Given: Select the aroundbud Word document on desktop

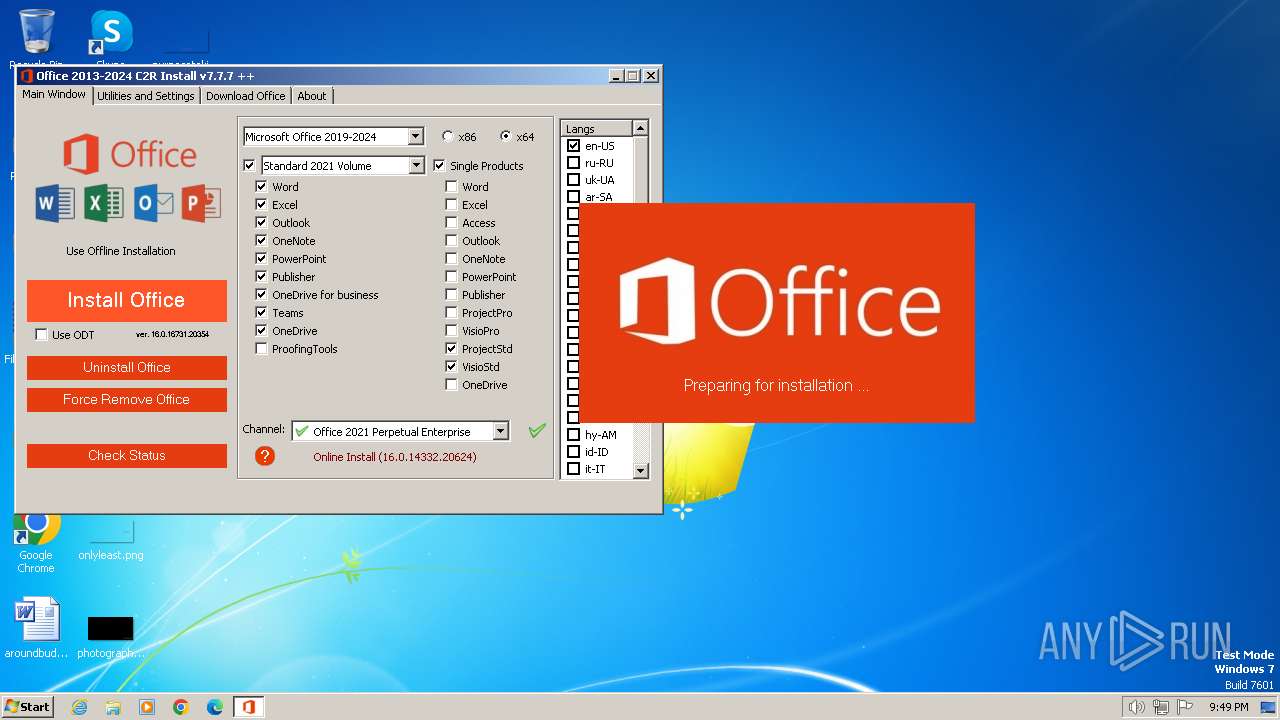Looking at the screenshot, I should click(x=37, y=629).
